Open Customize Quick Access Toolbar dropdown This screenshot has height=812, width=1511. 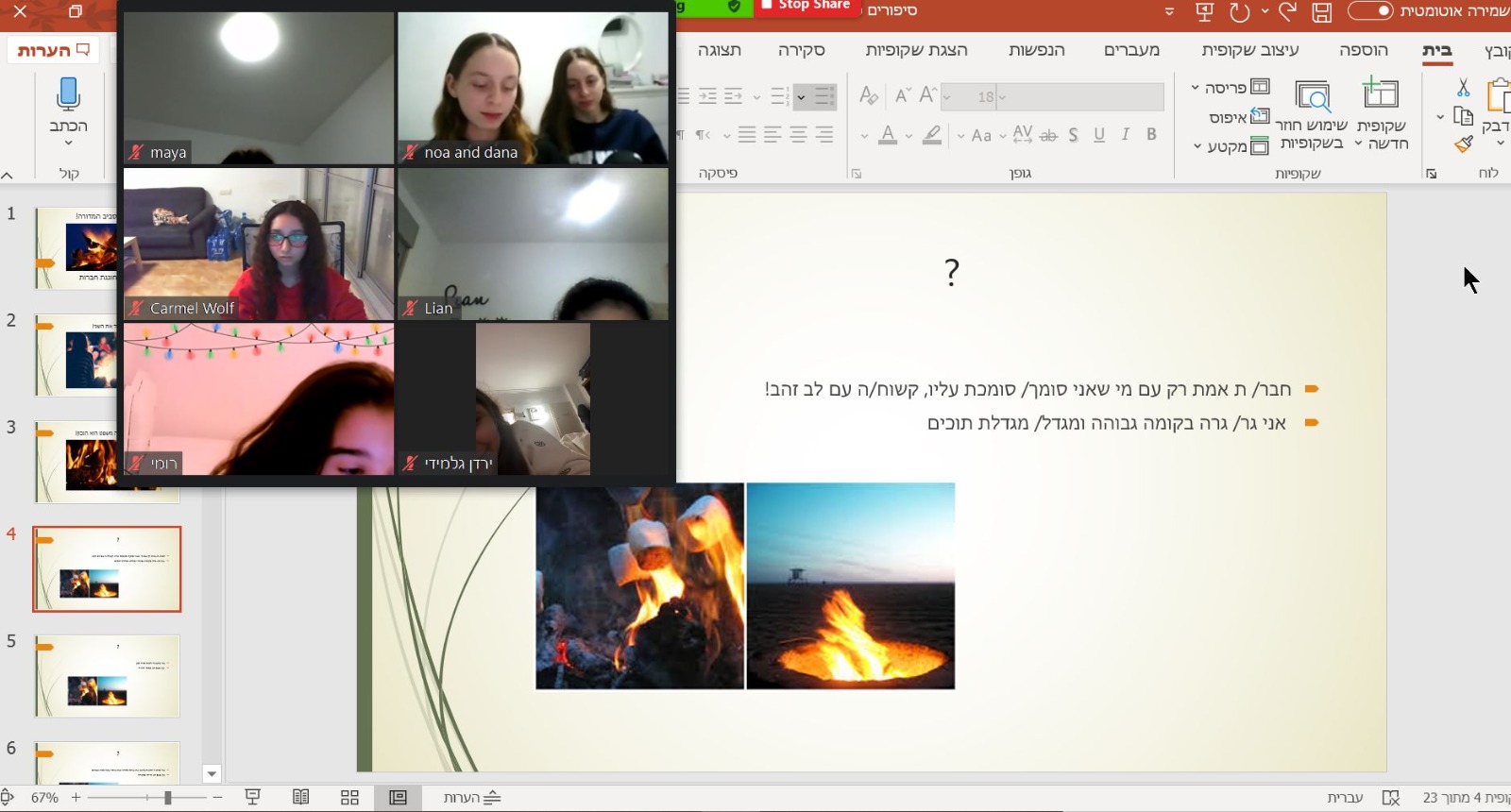point(1169,12)
